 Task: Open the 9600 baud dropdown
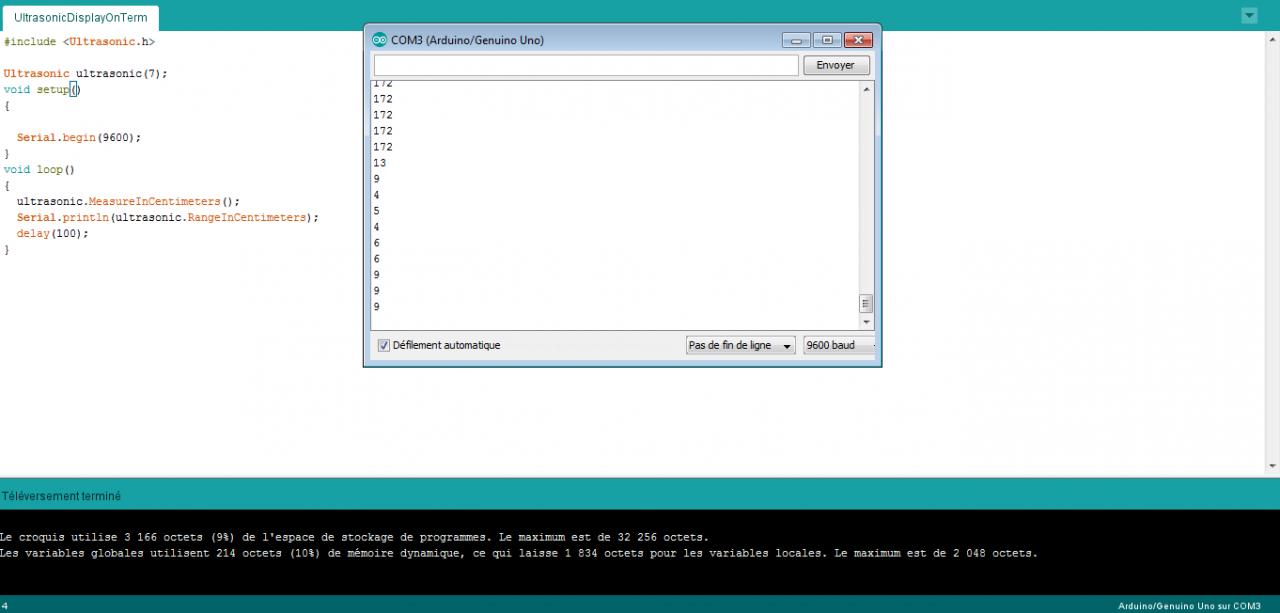point(840,345)
